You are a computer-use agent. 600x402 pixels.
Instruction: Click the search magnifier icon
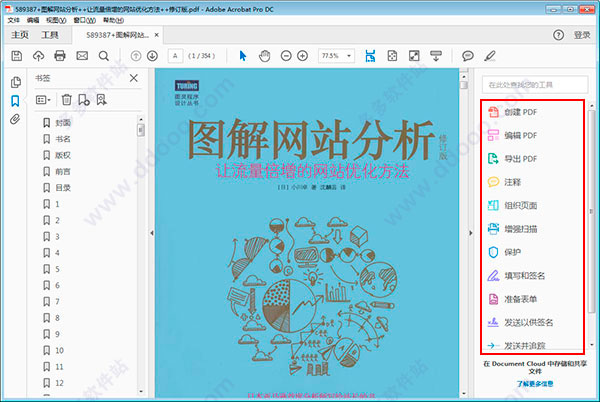tap(104, 56)
